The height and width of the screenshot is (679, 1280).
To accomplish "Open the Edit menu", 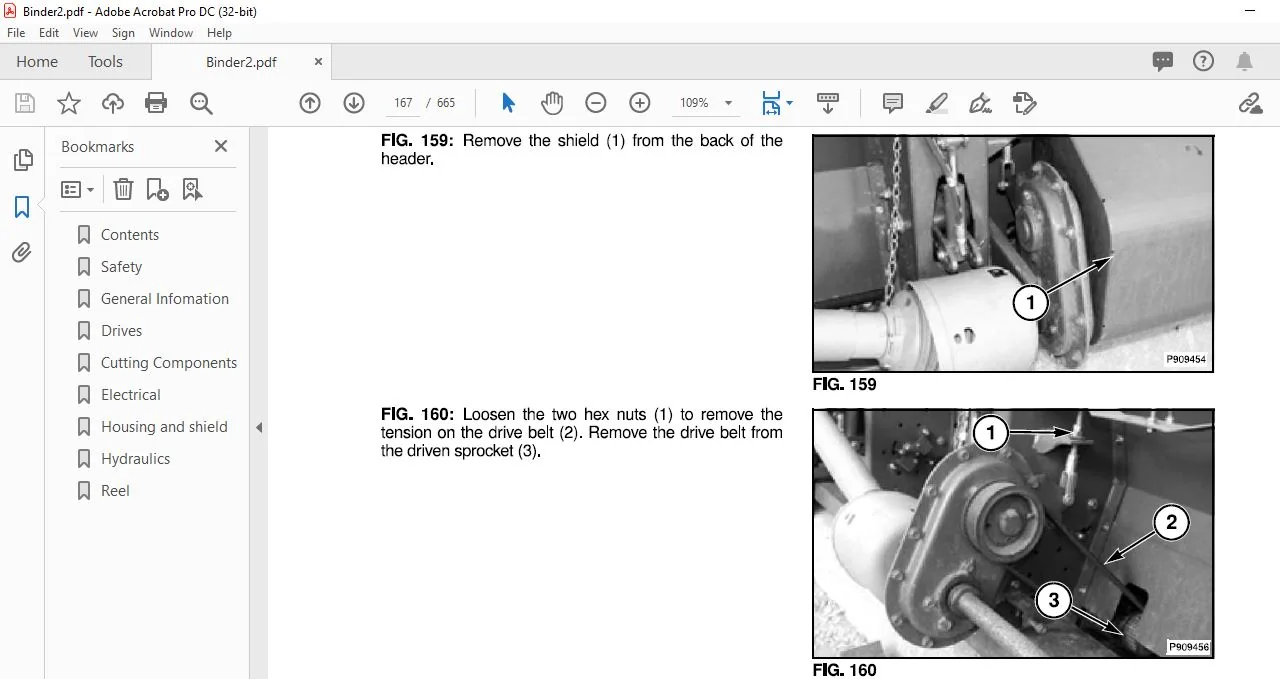I will [x=49, y=33].
